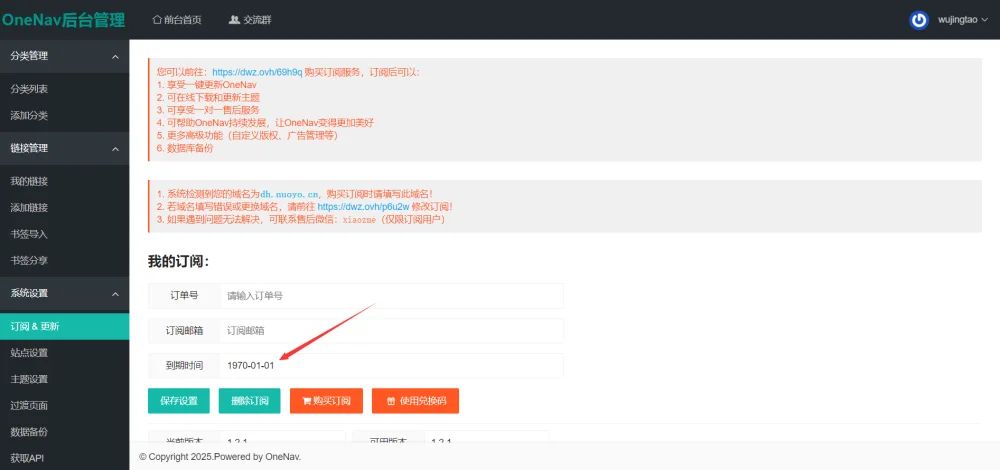Click the 保存设置 button
The height and width of the screenshot is (470, 1000).
(x=179, y=401)
